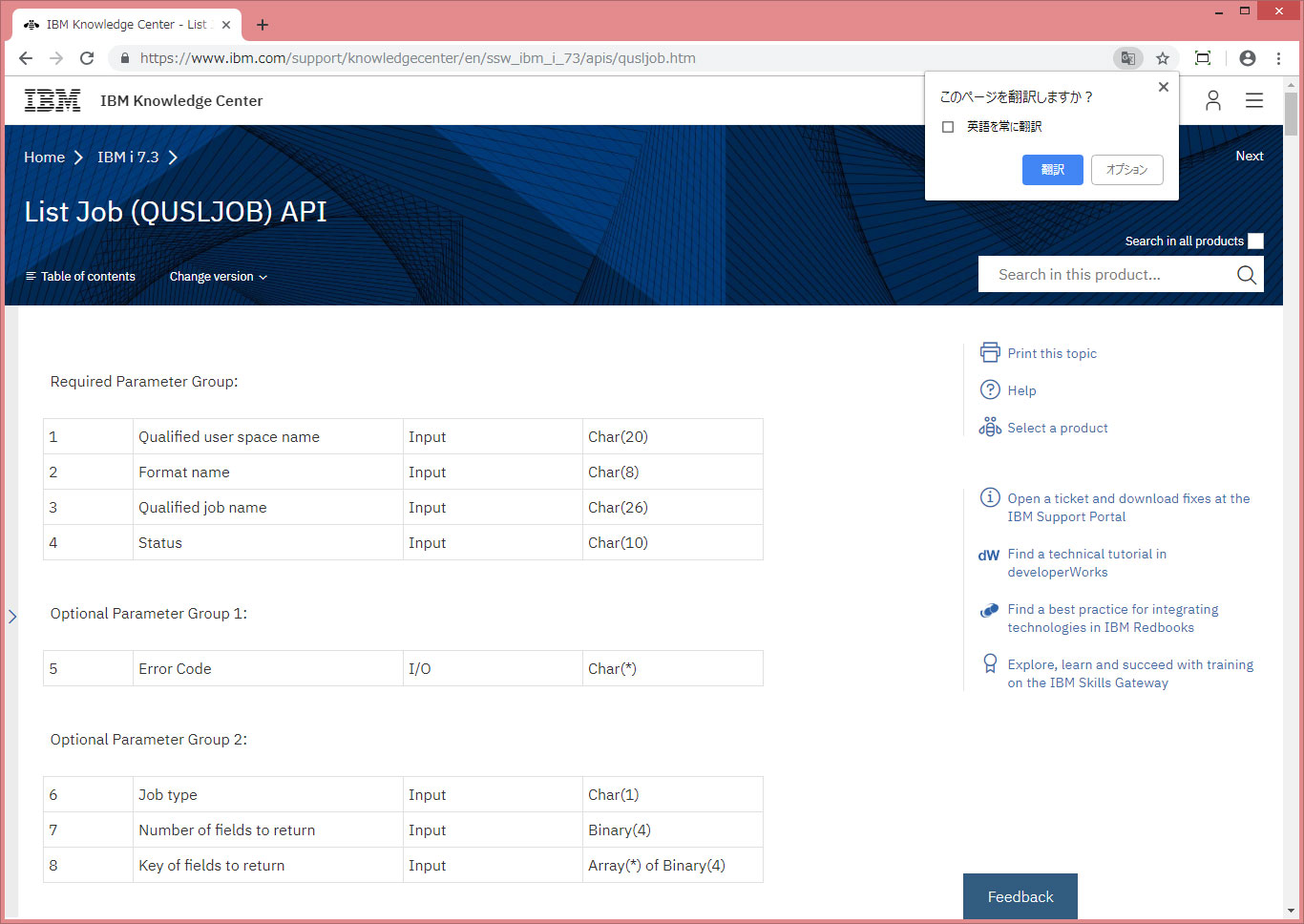The height and width of the screenshot is (924, 1304).
Task: Go to the IBM i 7.3 breadcrumb link
Action: point(128,157)
